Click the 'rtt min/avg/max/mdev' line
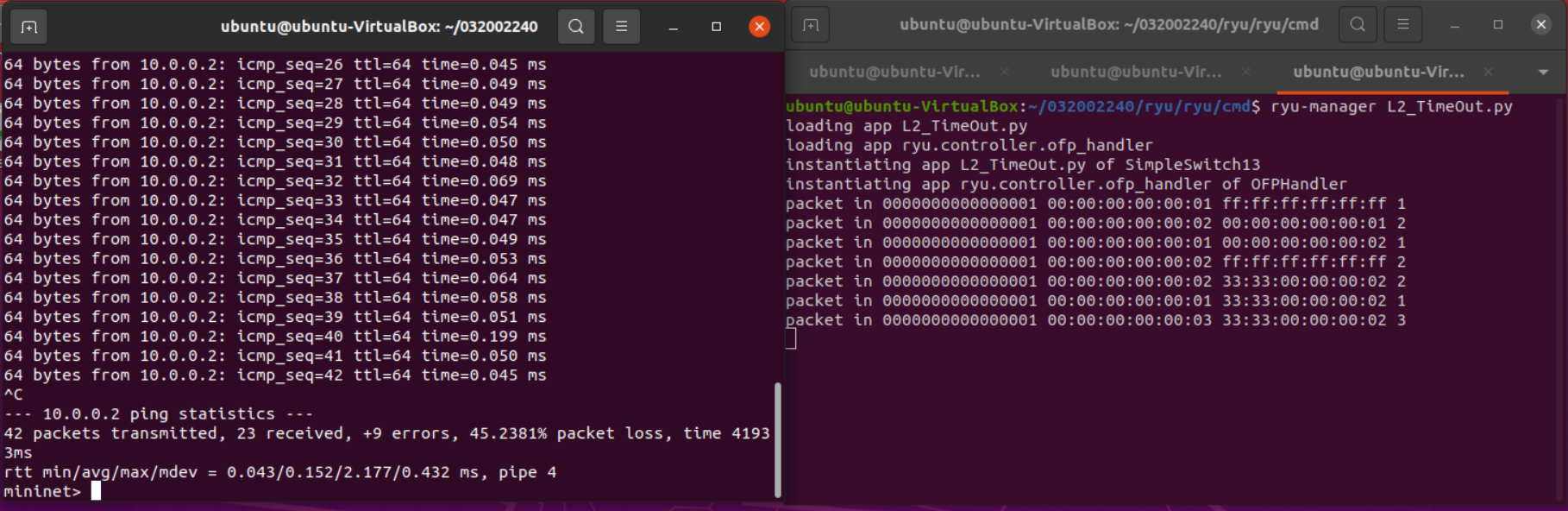 click(280, 472)
